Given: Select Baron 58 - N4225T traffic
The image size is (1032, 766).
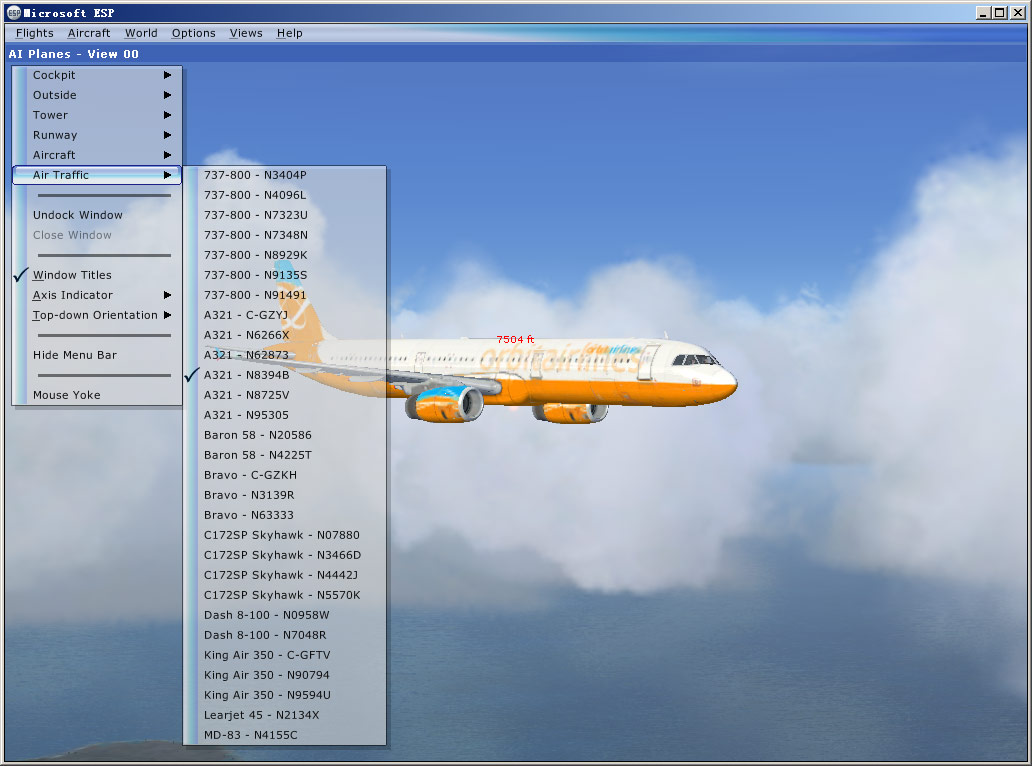Looking at the screenshot, I should click(284, 455).
